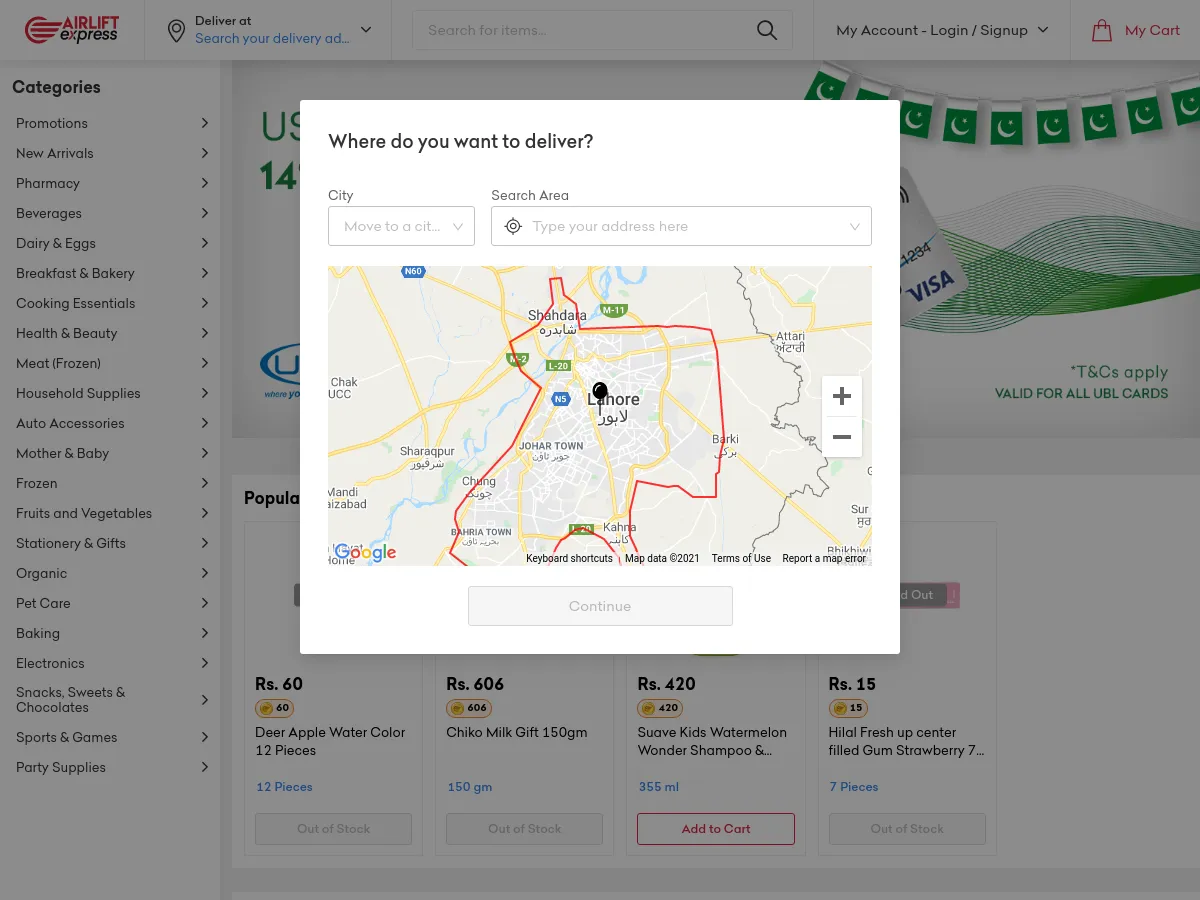Viewport: 1200px width, 900px height.
Task: Click Out of Stock under Hilal Fresh up Gum
Action: tap(907, 829)
